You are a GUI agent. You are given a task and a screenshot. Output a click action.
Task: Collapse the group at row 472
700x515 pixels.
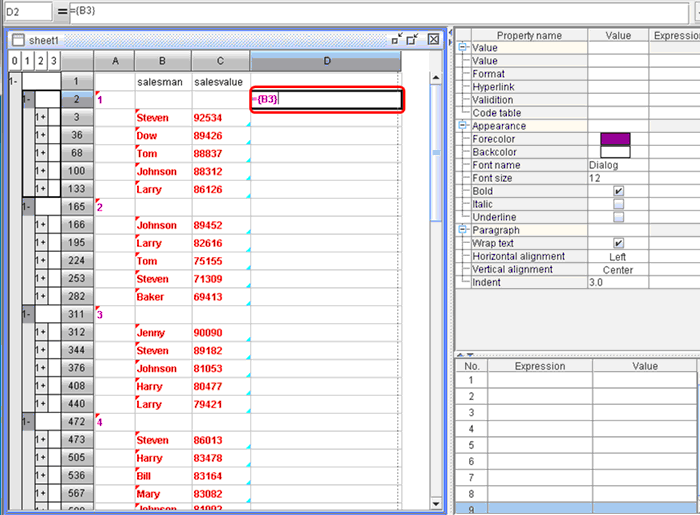point(28,422)
